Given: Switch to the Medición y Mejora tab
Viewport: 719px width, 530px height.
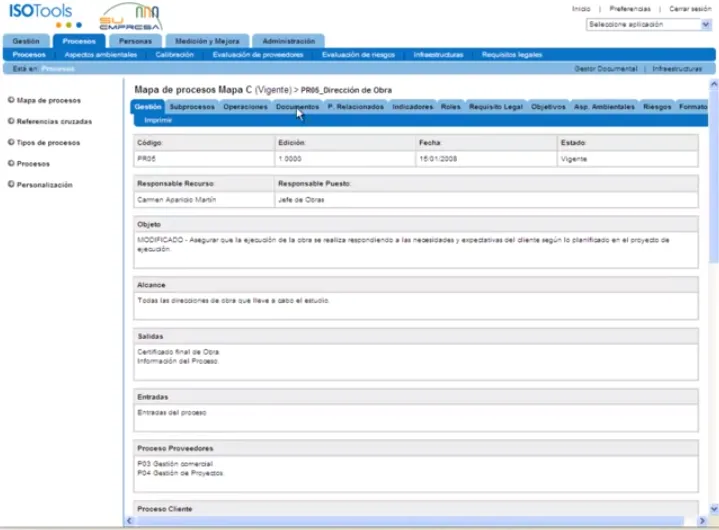Looking at the screenshot, I should coord(207,41).
